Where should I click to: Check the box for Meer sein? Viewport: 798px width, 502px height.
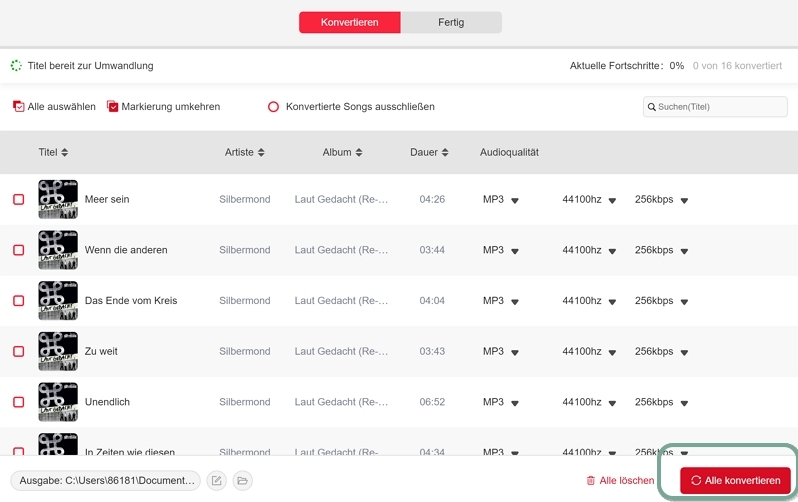click(18, 199)
